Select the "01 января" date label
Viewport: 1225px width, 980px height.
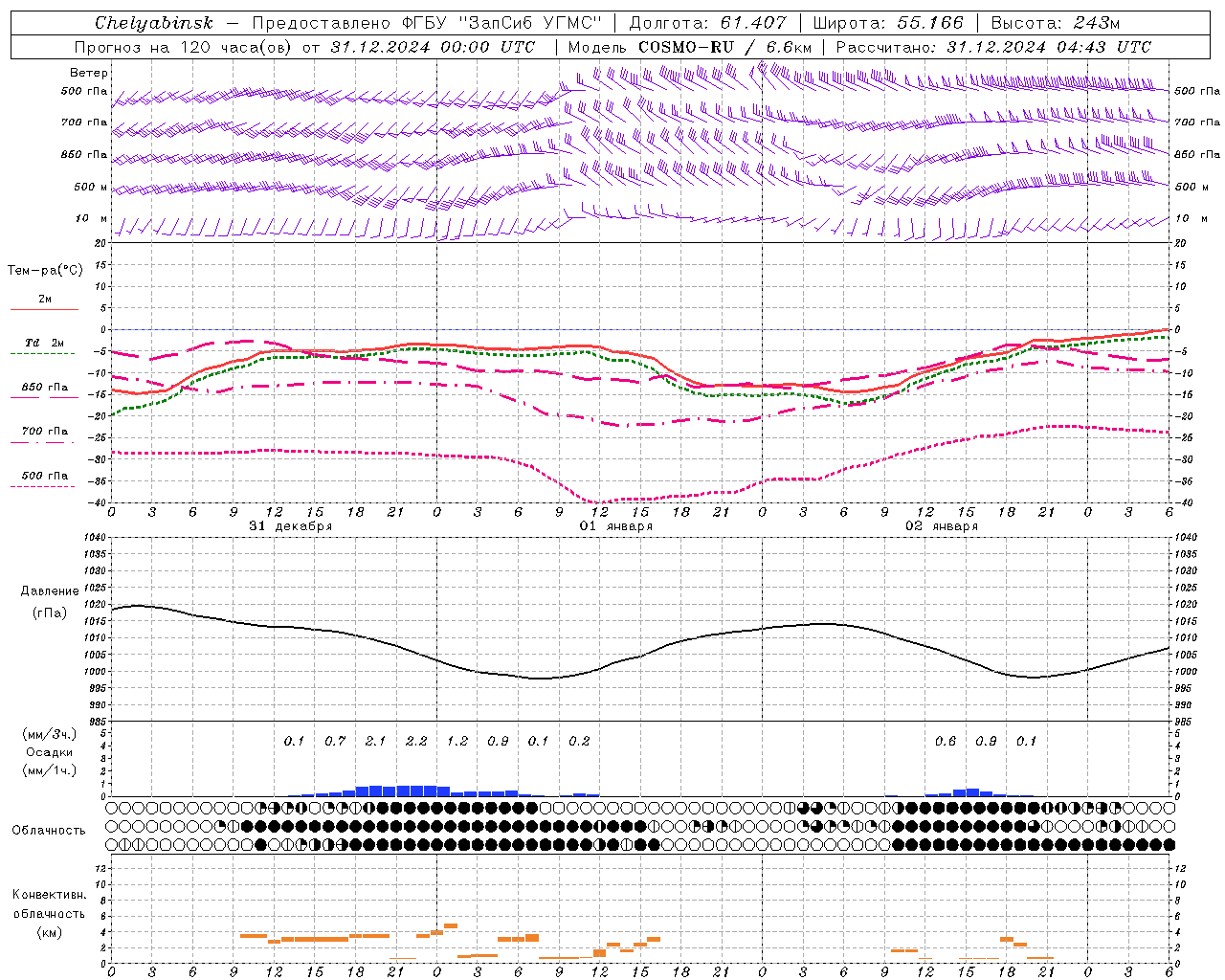[616, 526]
